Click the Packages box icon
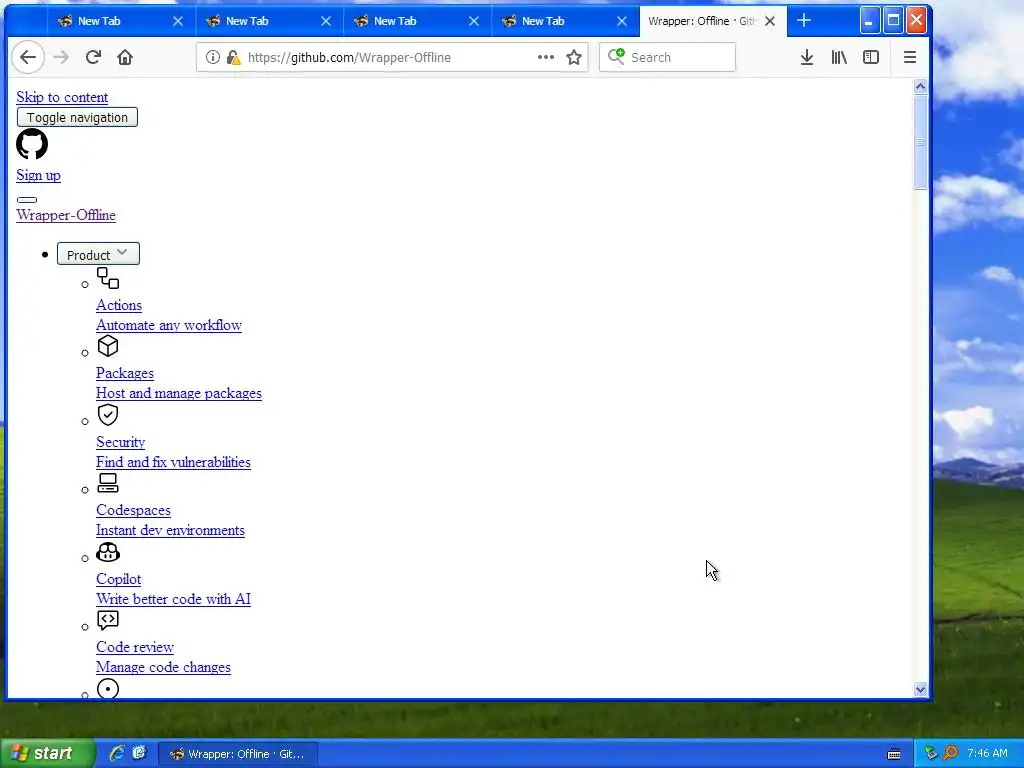The height and width of the screenshot is (768, 1024). coord(108,346)
